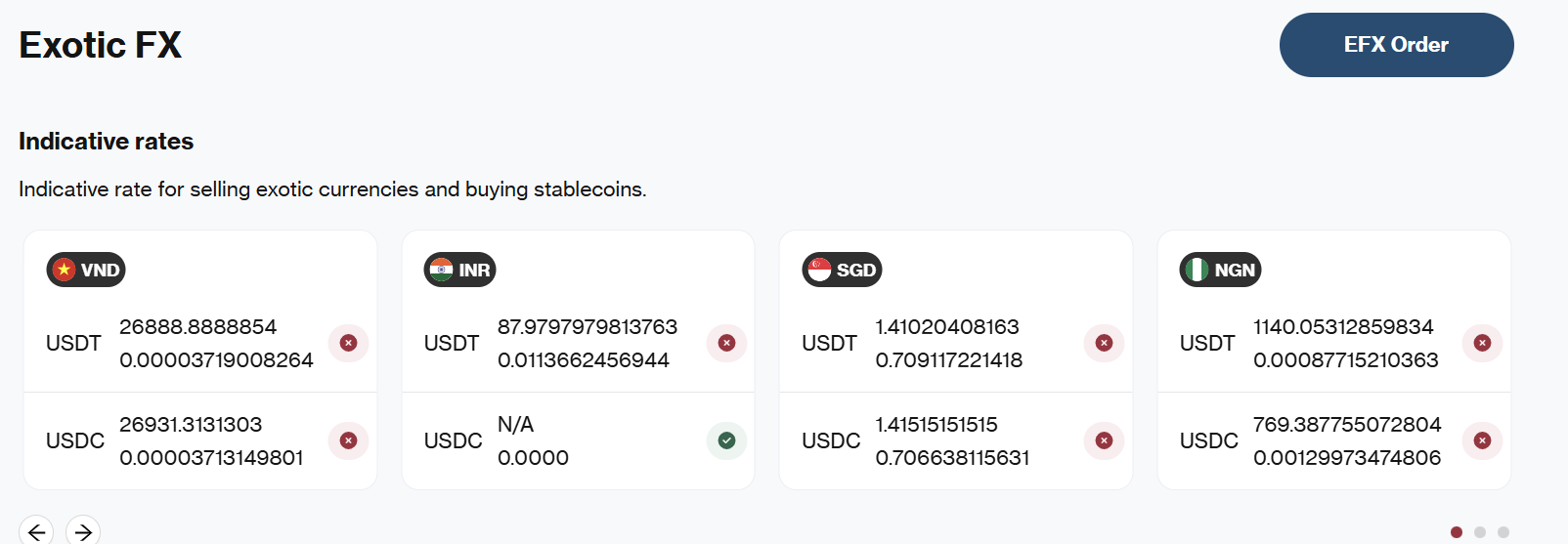This screenshot has width=1568, height=544.
Task: Jump to the second carousel page dot
Action: [x=1480, y=532]
